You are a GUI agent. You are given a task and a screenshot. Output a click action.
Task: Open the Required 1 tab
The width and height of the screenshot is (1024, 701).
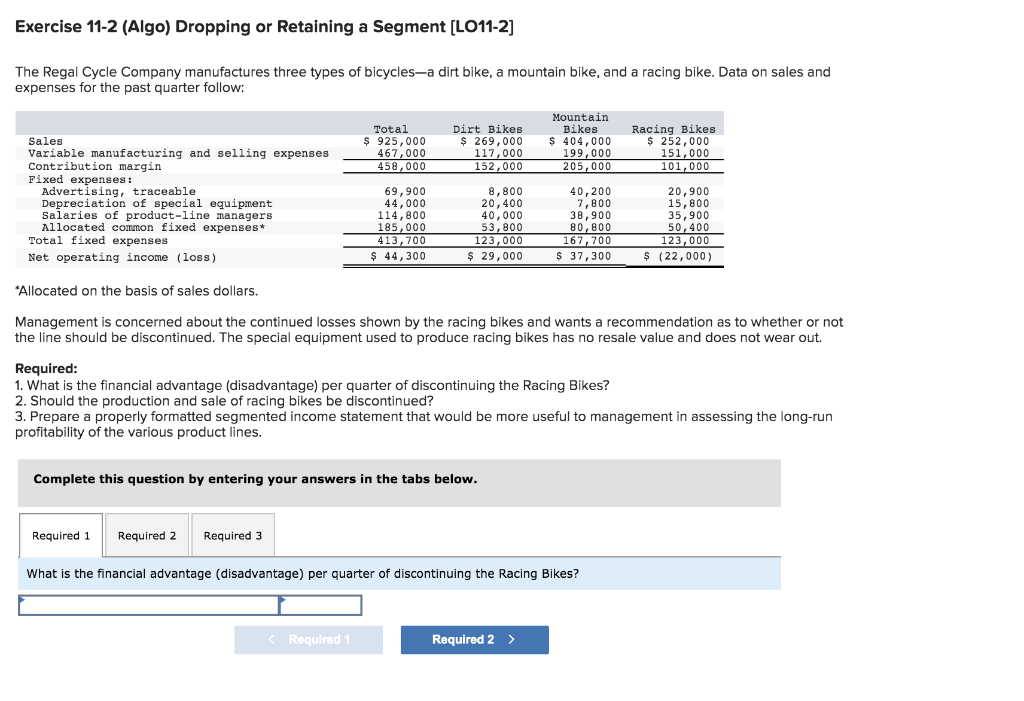point(61,536)
